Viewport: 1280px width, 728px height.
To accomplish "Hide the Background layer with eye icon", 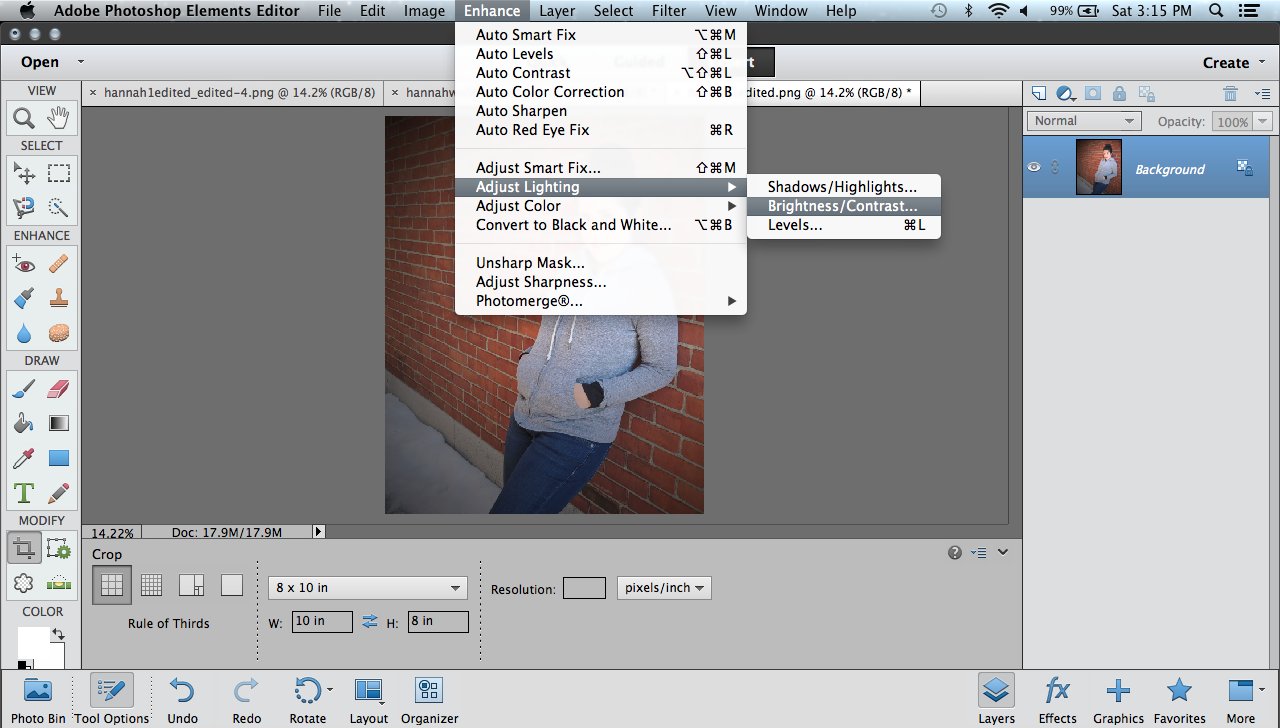I will pos(1034,168).
